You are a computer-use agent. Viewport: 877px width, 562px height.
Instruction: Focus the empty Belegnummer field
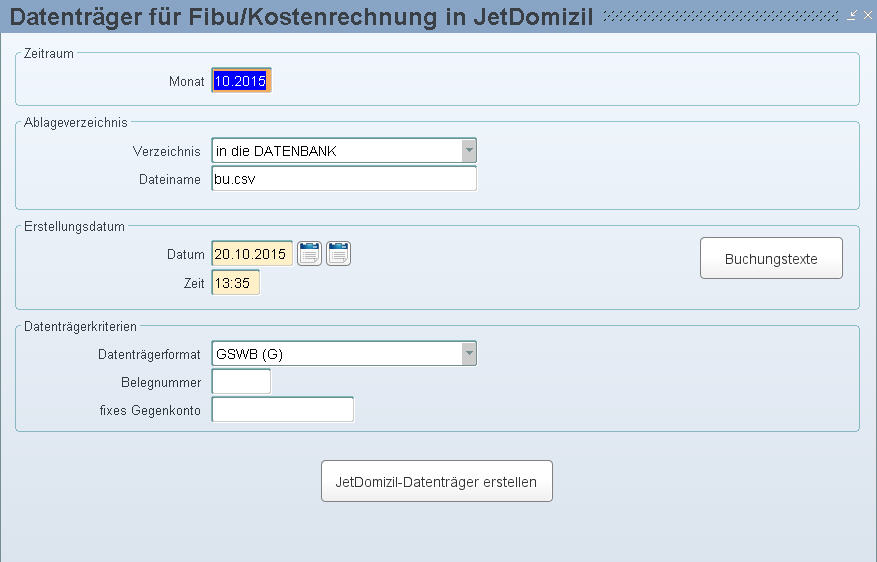[x=241, y=382]
